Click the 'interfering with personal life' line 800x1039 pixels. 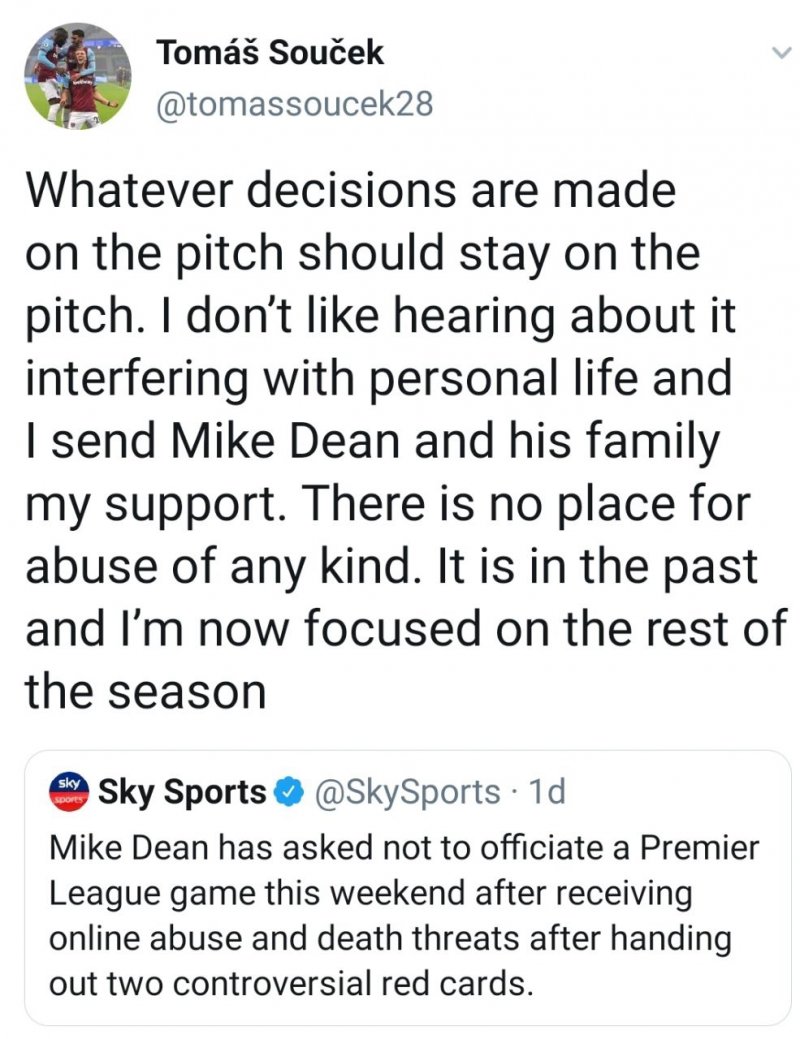pos(377,379)
